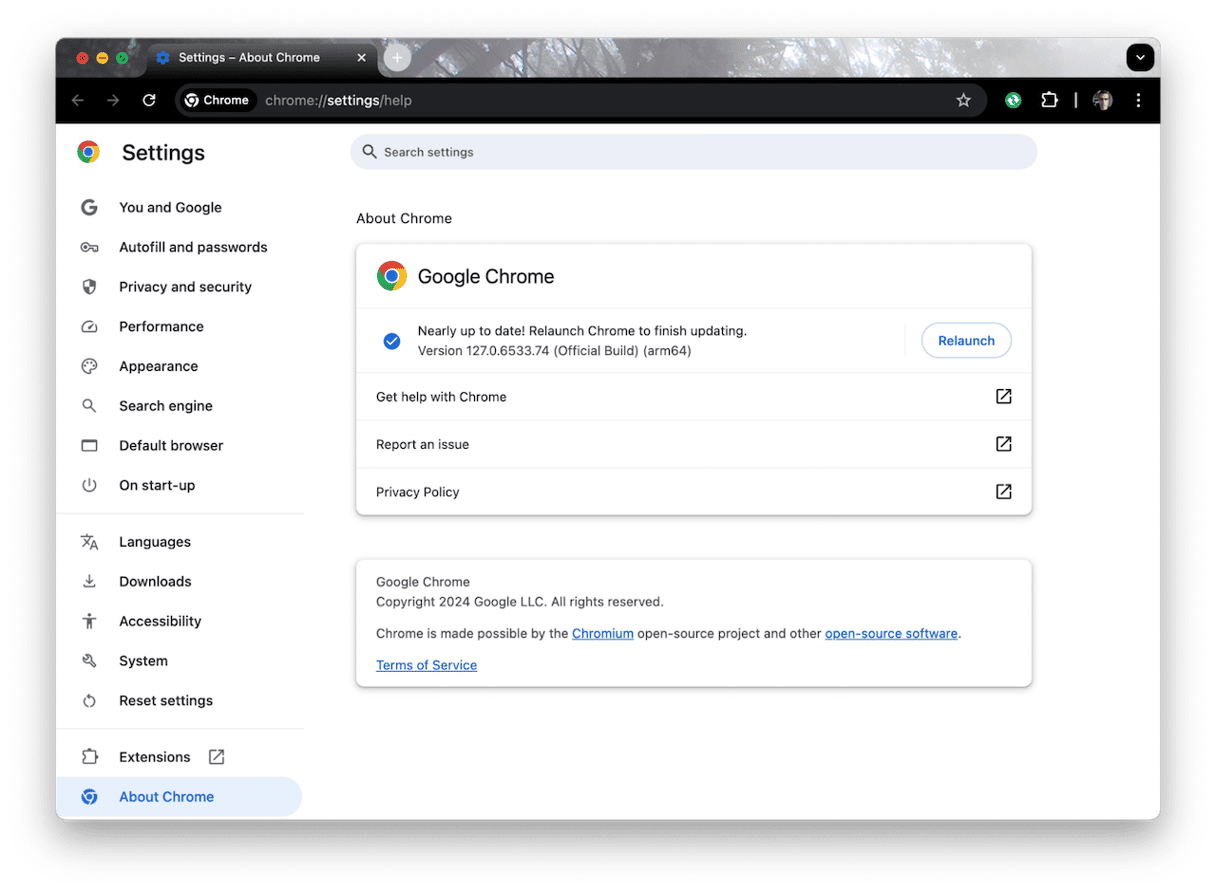The width and height of the screenshot is (1216, 893).
Task: Click the magnifier icon in Search settings
Action: [x=369, y=152]
